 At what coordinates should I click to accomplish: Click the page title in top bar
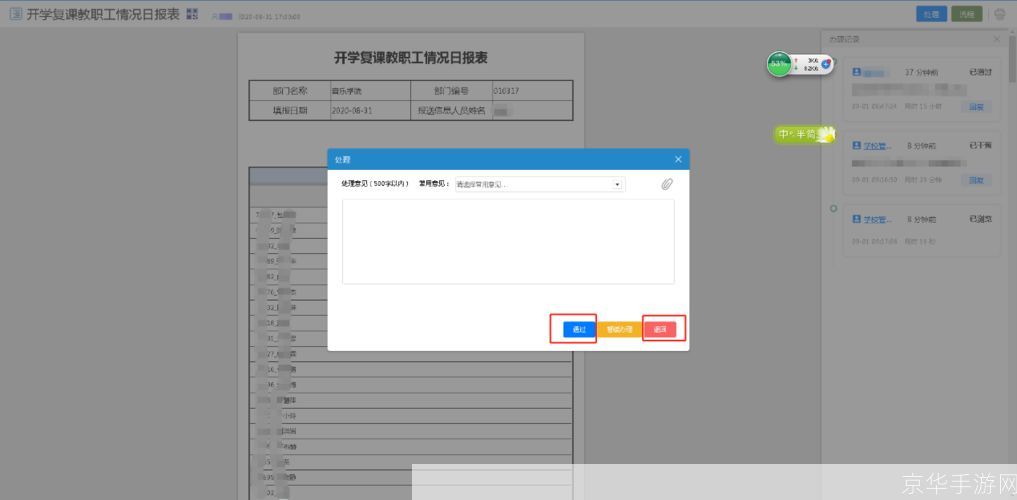tap(103, 14)
